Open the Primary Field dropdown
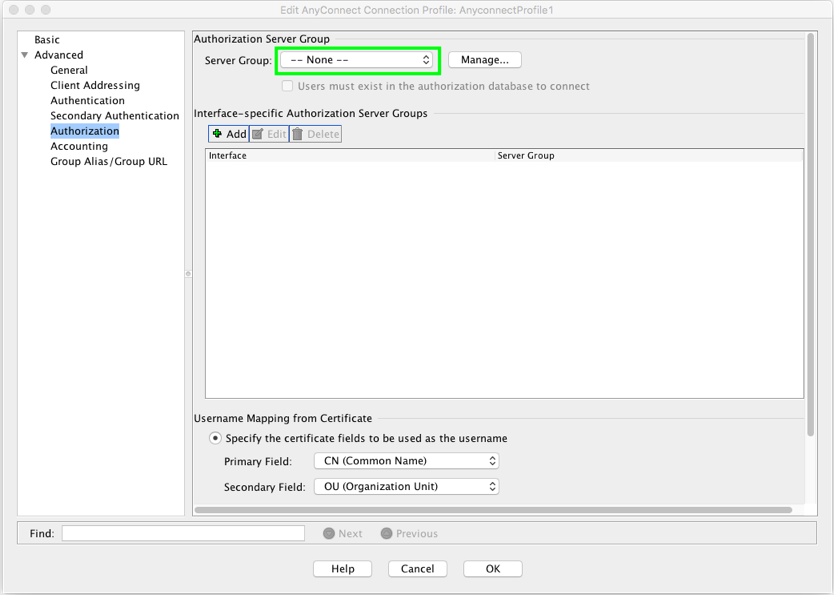 coord(406,461)
